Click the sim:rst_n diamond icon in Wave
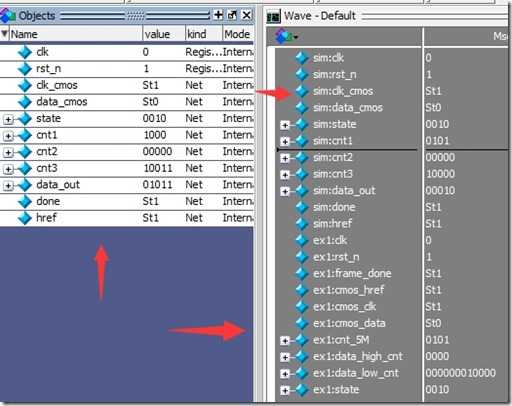The width and height of the screenshot is (512, 406). (x=302, y=75)
